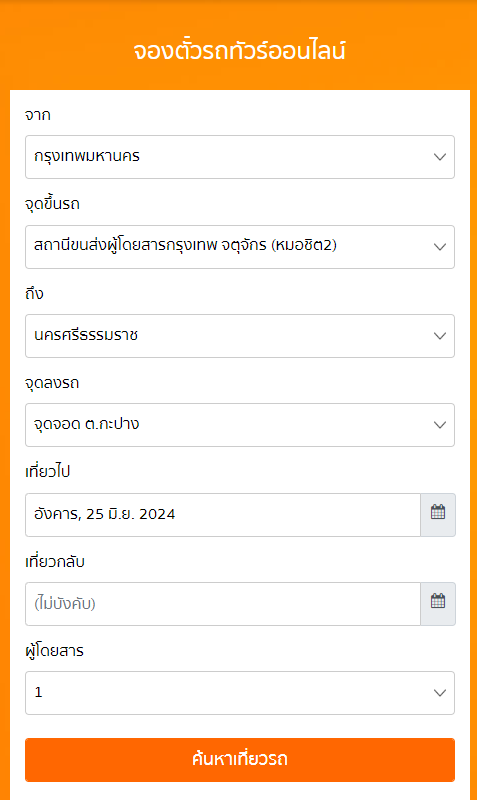Click the ค้นหาเที่ยวรถ search button
Viewport: 477px width, 800px height.
pos(240,760)
